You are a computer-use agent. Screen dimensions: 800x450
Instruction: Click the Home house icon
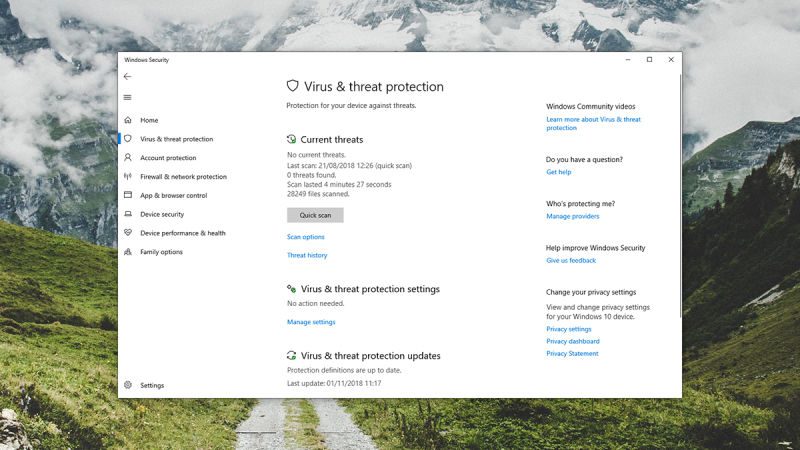pos(128,120)
